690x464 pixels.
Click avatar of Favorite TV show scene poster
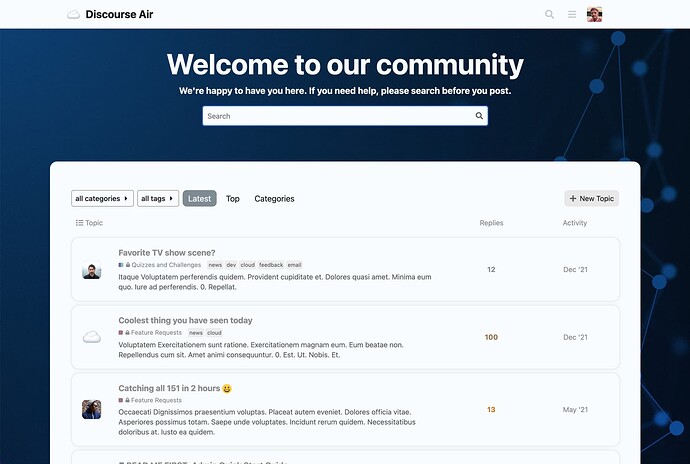pyautogui.click(x=91, y=270)
